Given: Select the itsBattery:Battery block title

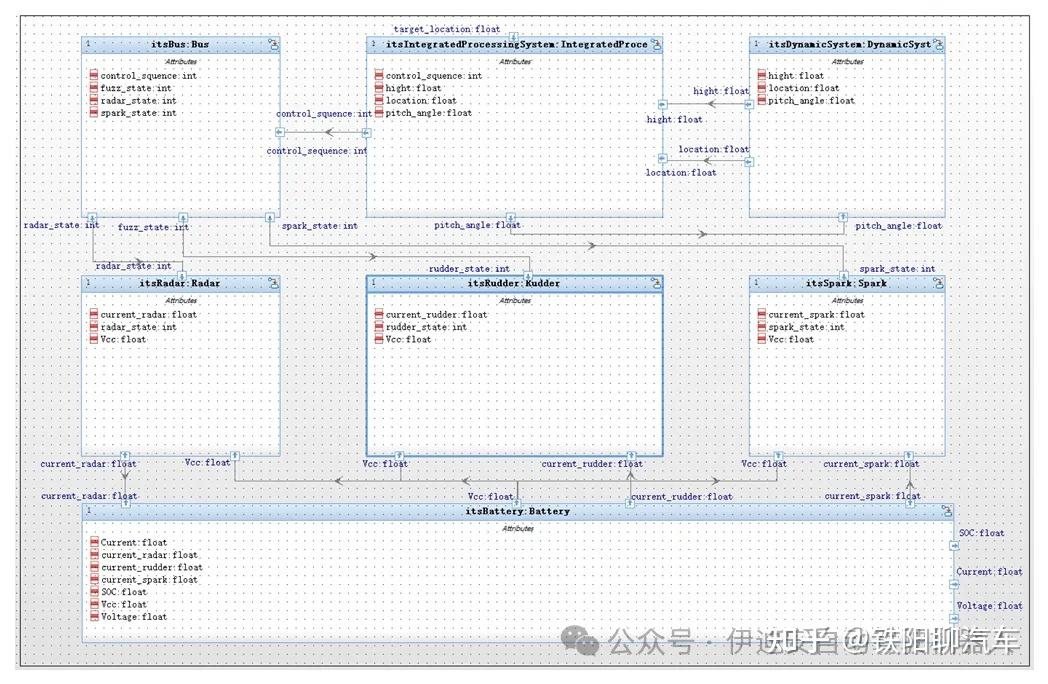Looking at the screenshot, I should (x=518, y=511).
